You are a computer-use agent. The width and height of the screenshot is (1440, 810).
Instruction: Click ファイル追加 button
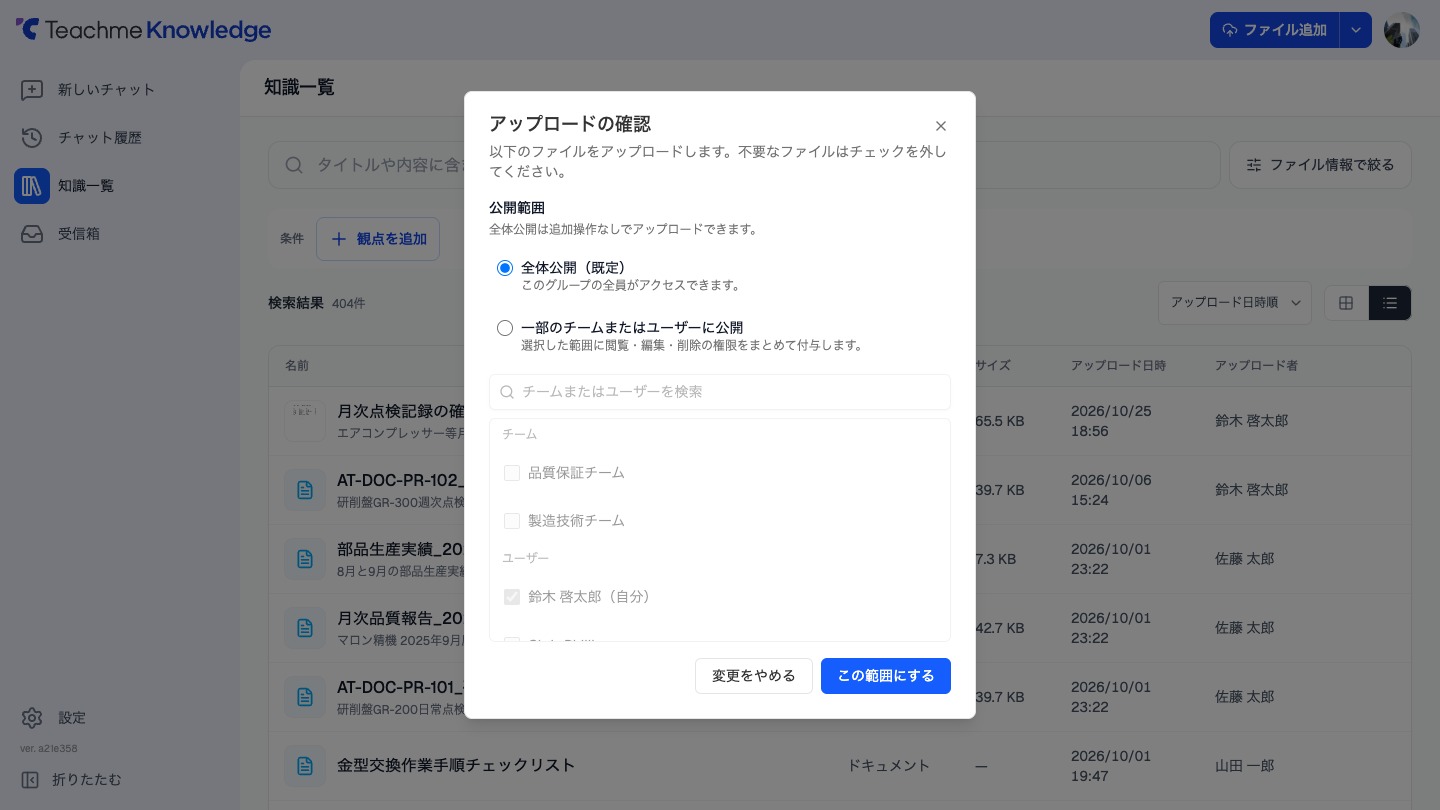tap(1274, 30)
